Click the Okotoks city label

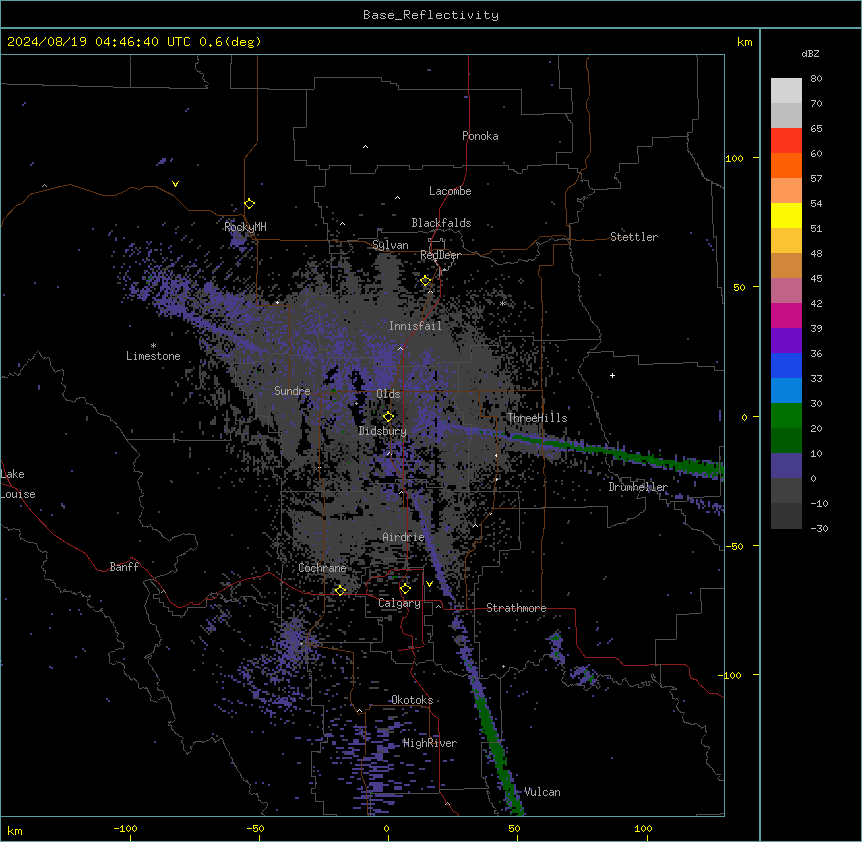coord(412,700)
